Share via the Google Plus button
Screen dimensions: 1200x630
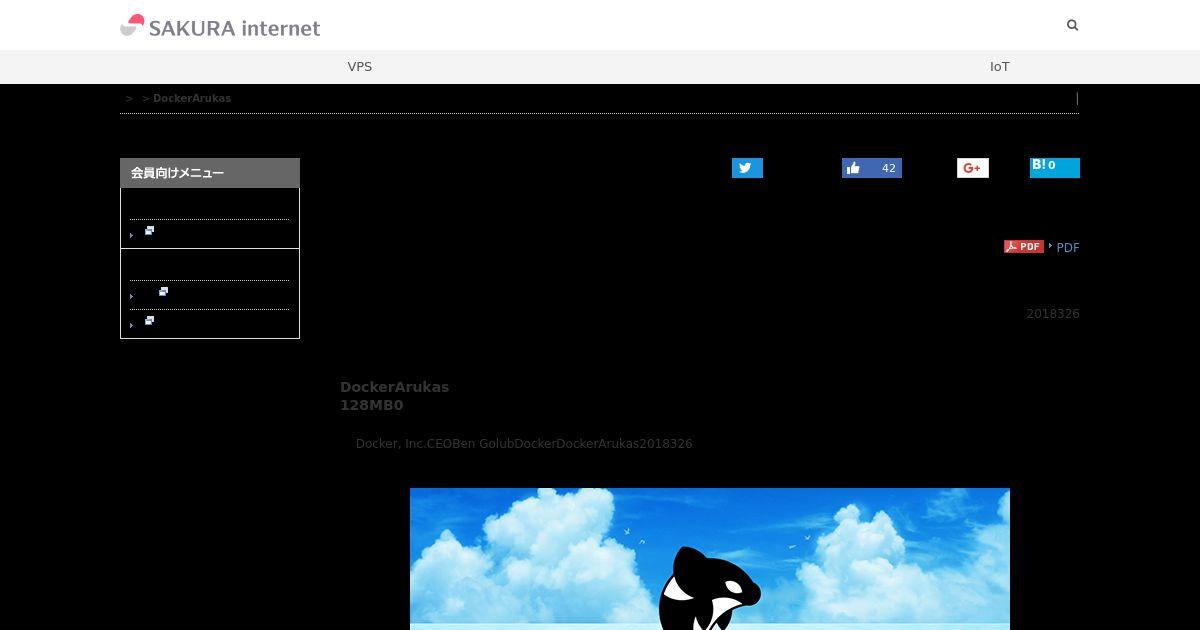pyautogui.click(x=973, y=168)
